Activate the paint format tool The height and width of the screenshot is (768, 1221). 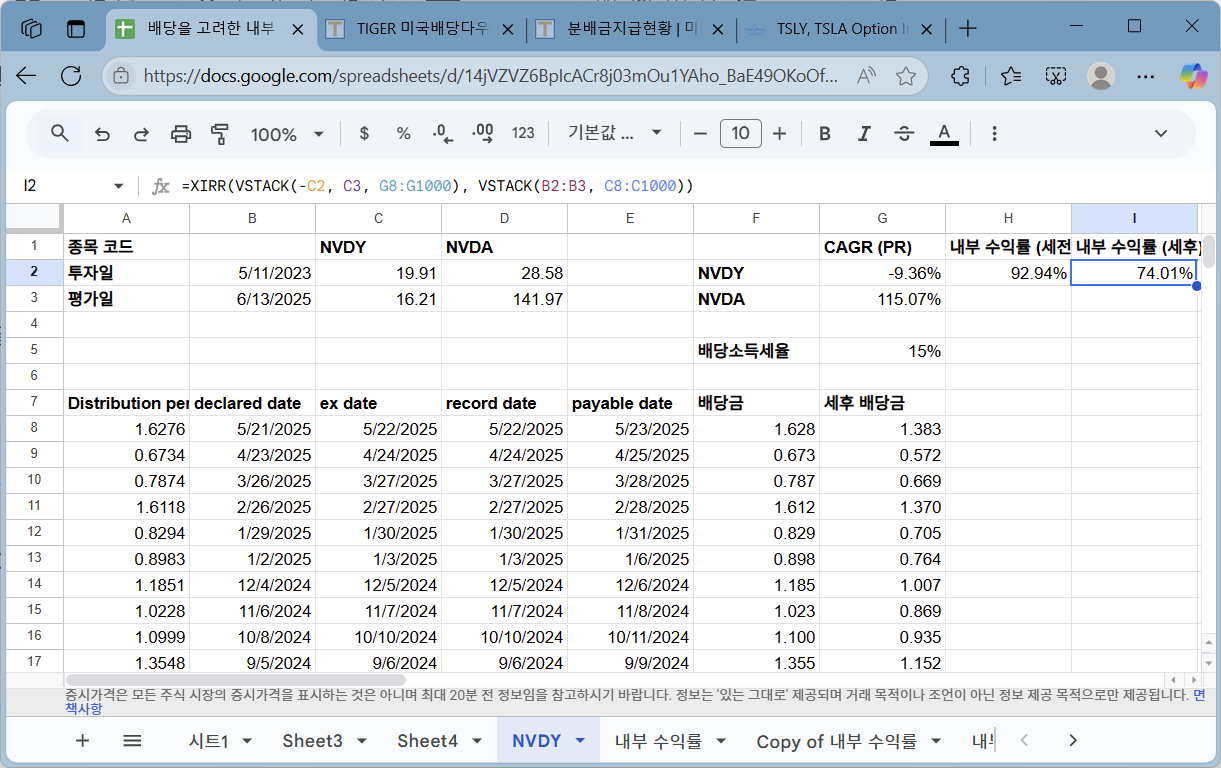tap(220, 133)
